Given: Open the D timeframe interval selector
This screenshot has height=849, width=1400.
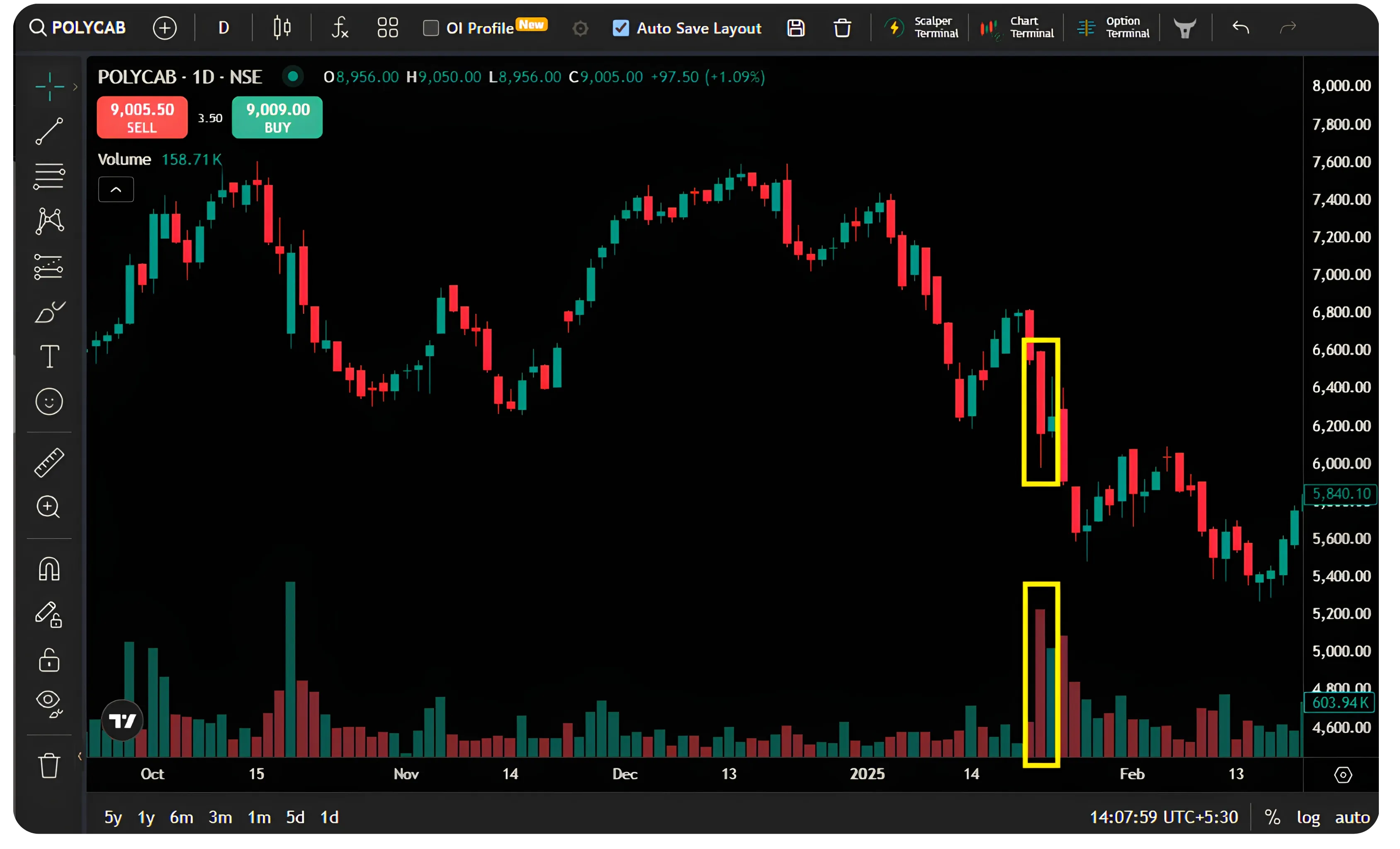Looking at the screenshot, I should pos(224,27).
